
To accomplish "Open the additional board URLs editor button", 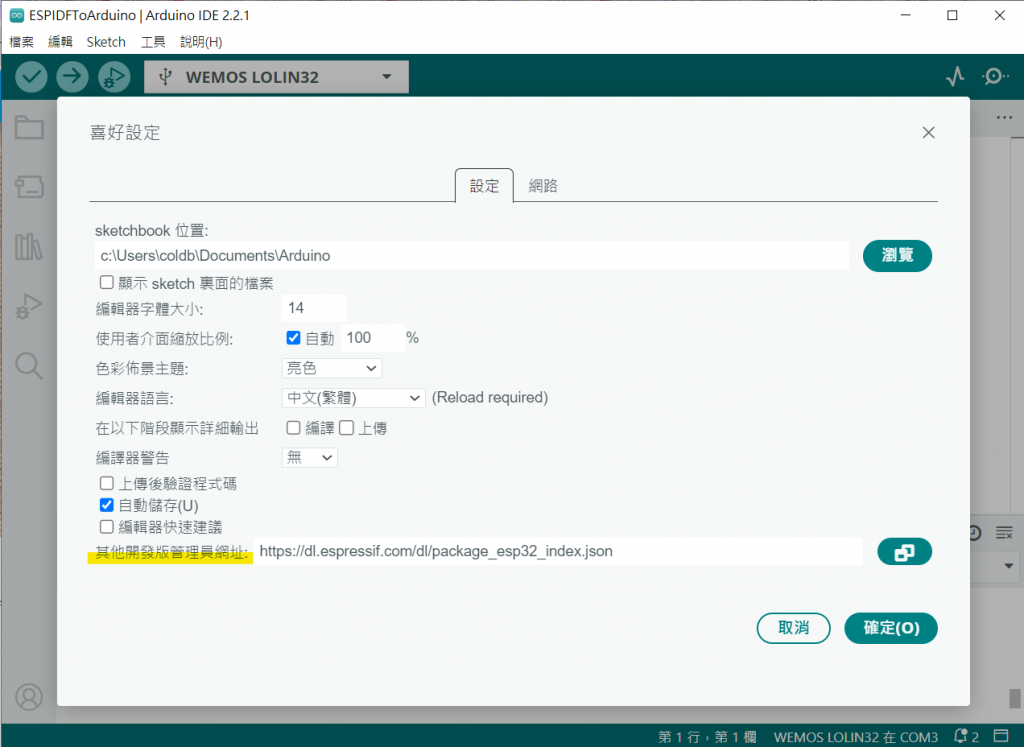I will 904,552.
